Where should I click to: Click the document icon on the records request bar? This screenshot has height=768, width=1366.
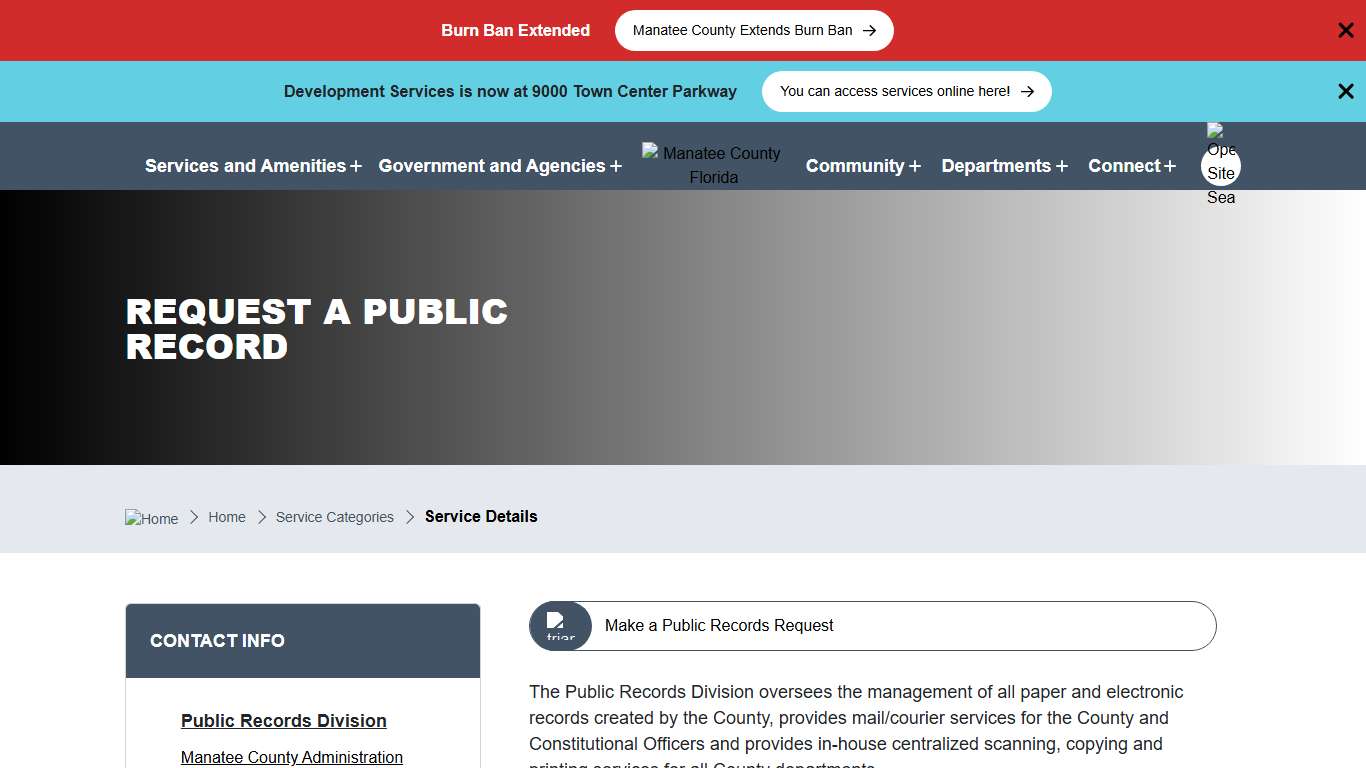point(560,625)
